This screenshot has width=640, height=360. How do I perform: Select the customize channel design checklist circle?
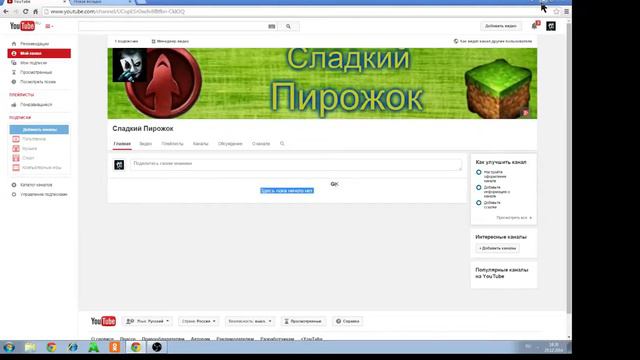(x=479, y=172)
